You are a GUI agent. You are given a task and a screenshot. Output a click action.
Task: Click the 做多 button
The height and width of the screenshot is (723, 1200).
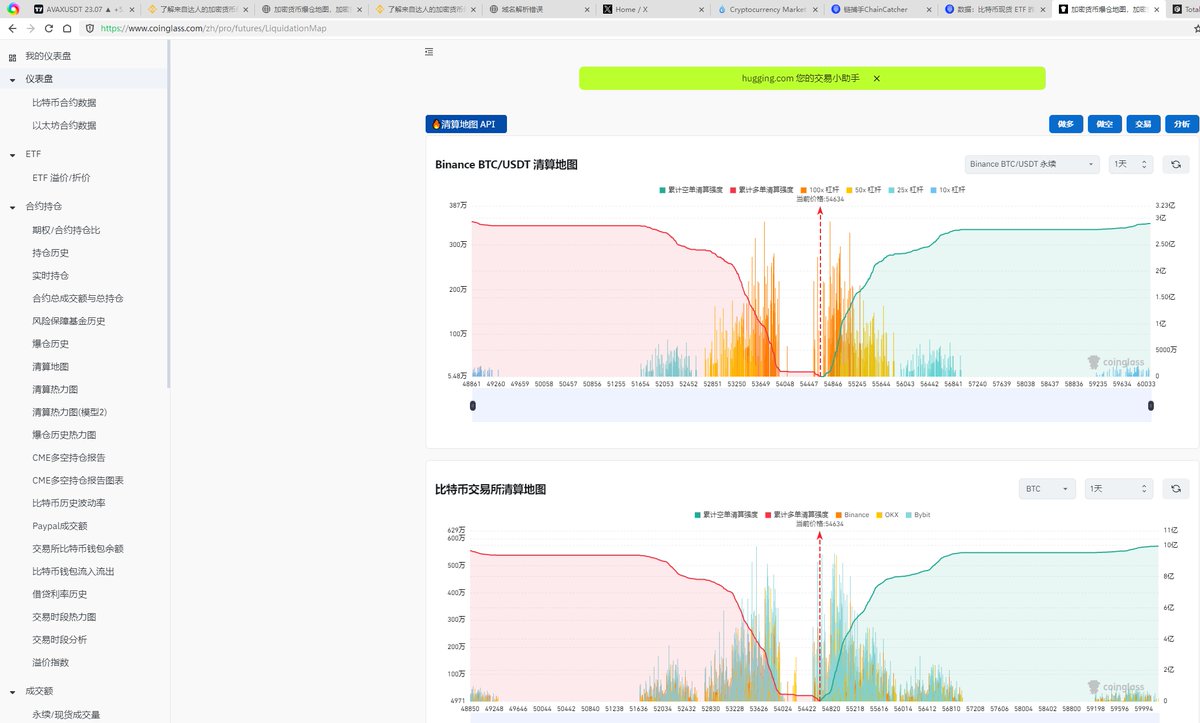click(1066, 124)
